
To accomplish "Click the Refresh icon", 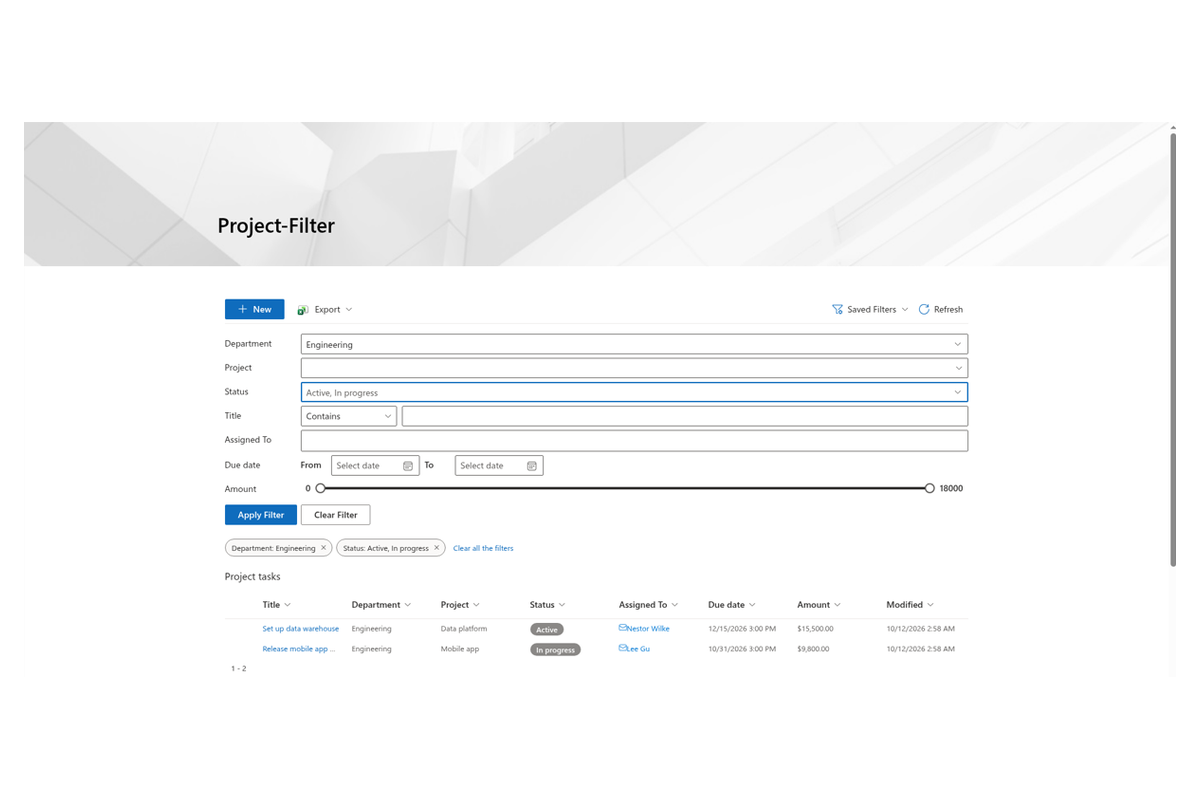I will coord(924,310).
